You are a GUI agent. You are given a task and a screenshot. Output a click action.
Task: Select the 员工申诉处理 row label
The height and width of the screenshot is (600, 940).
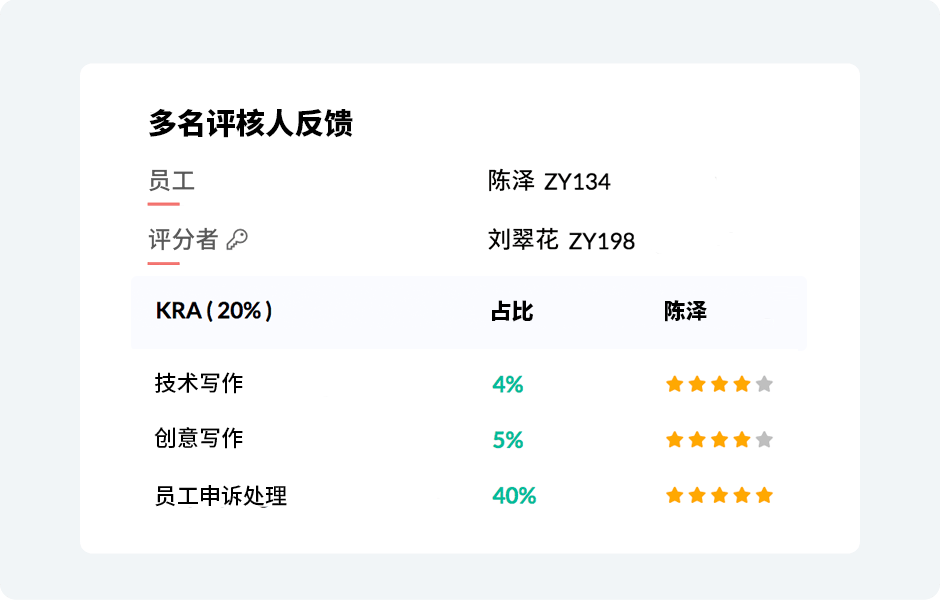pyautogui.click(x=221, y=496)
